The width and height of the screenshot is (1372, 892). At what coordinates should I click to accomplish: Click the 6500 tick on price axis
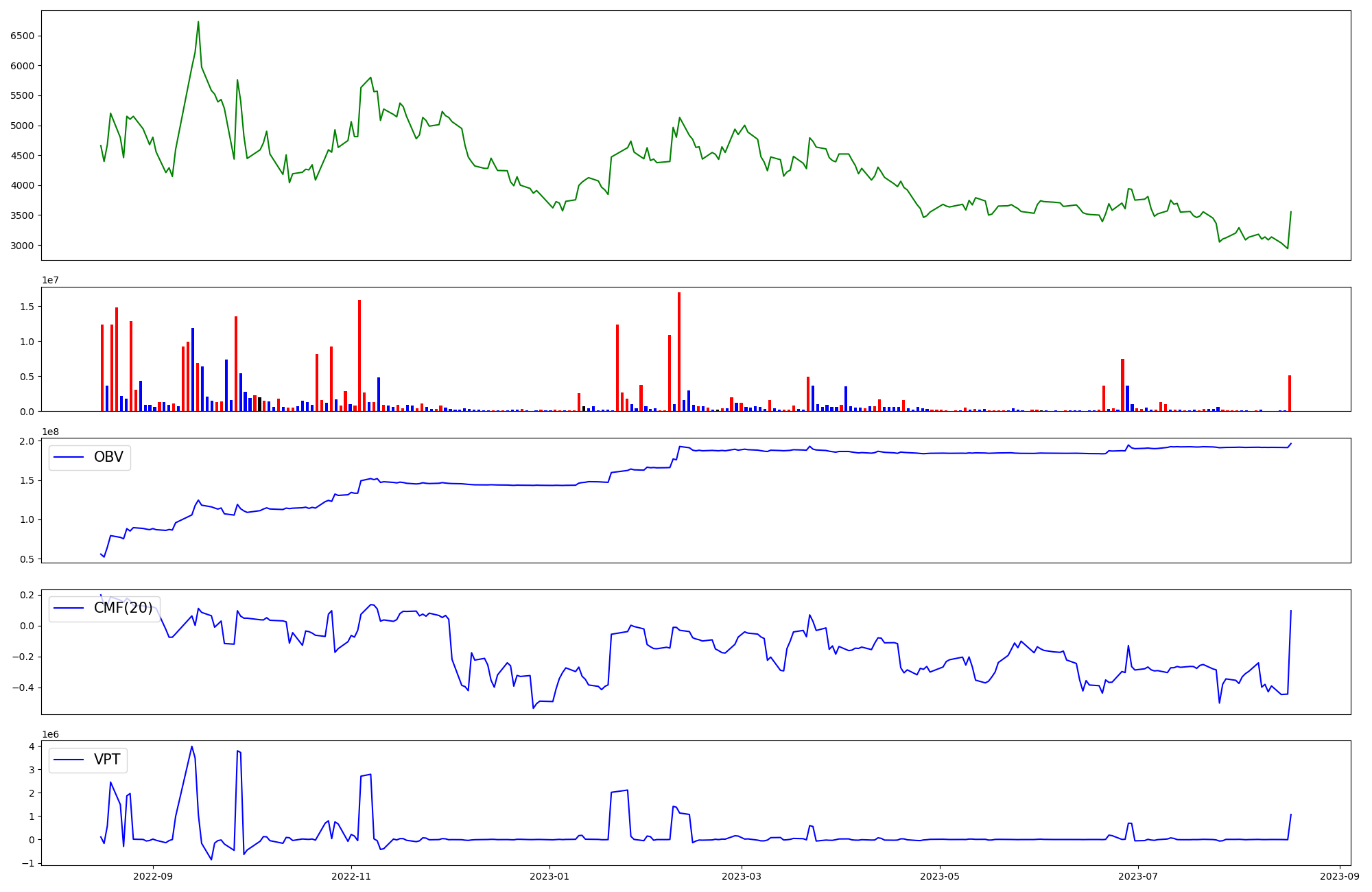23,36
